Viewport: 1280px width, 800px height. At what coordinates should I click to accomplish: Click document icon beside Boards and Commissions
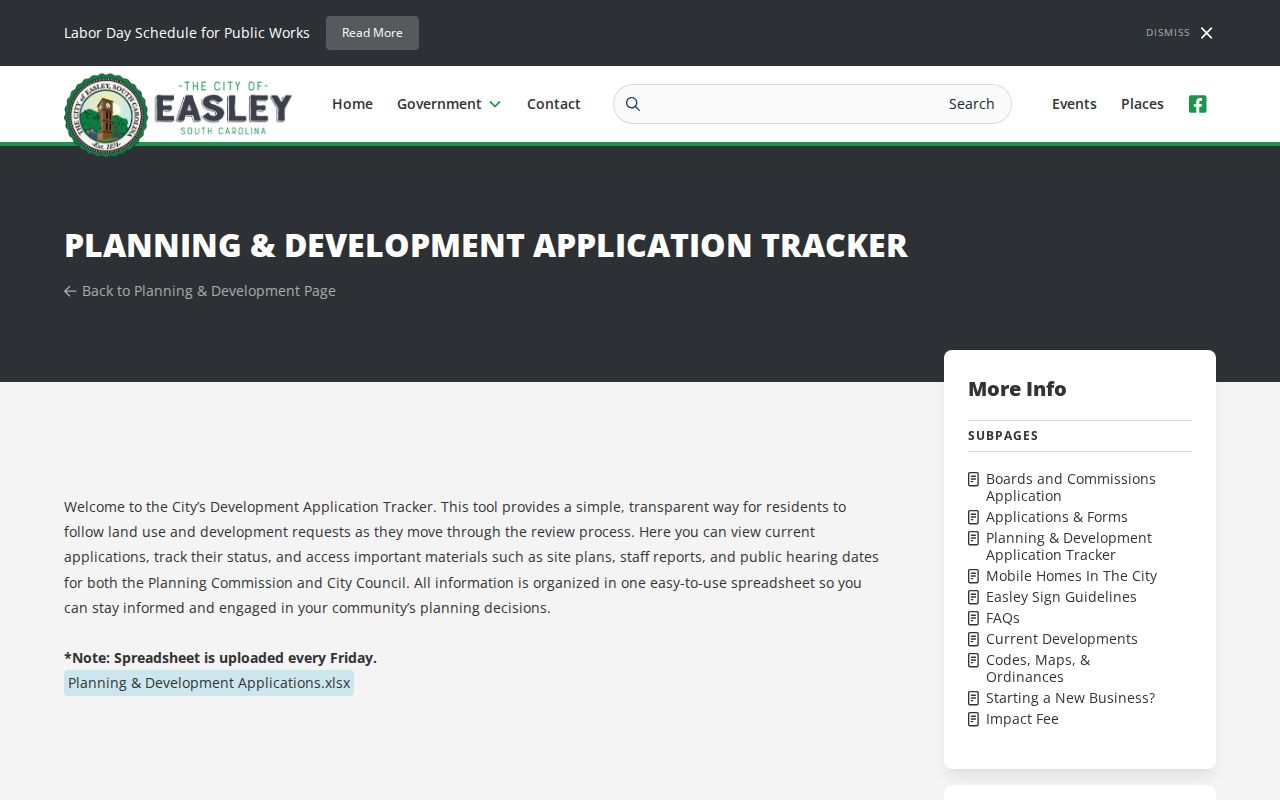pos(974,480)
